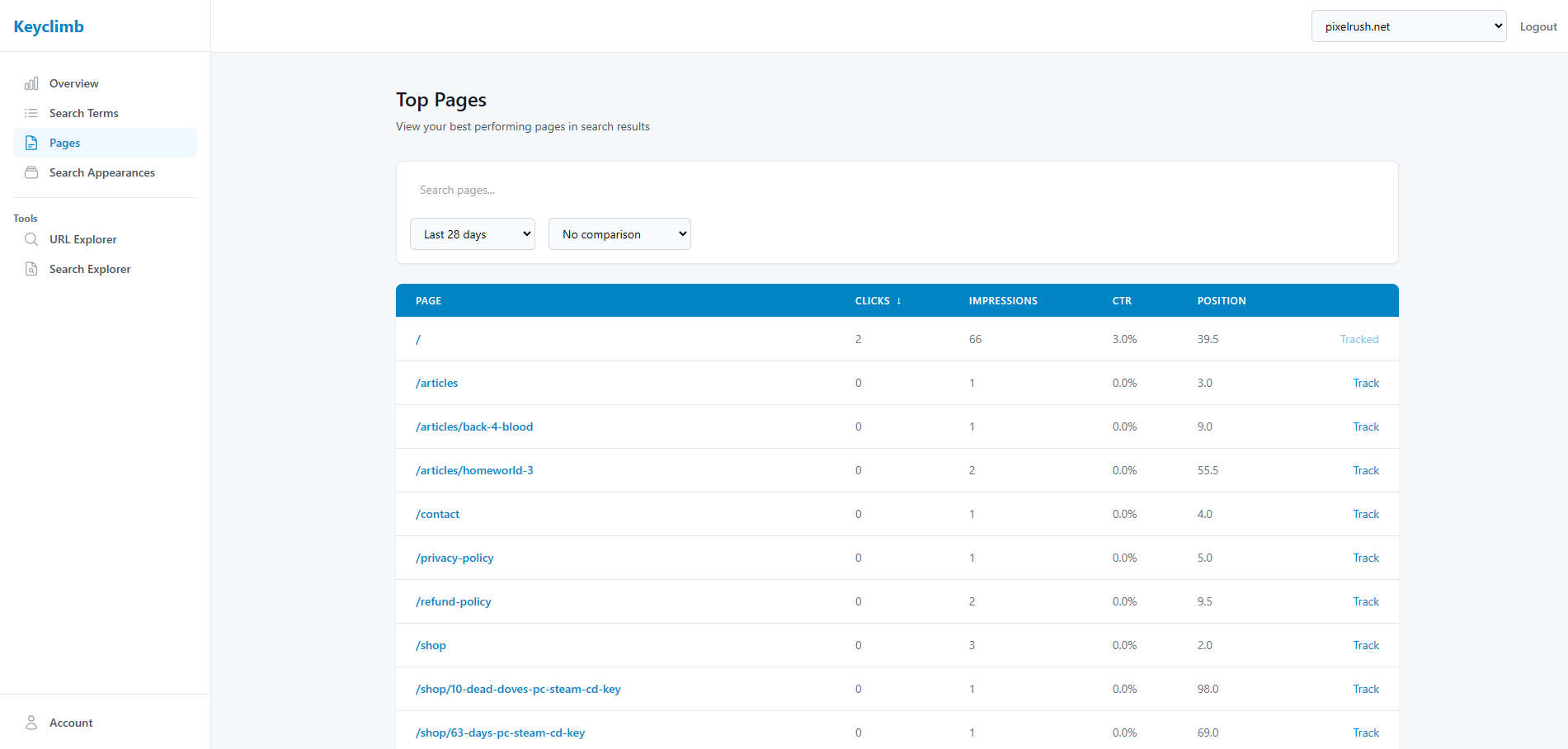Open the Last 28 days dropdown
Image resolution: width=1568 pixels, height=749 pixels.
click(x=473, y=234)
